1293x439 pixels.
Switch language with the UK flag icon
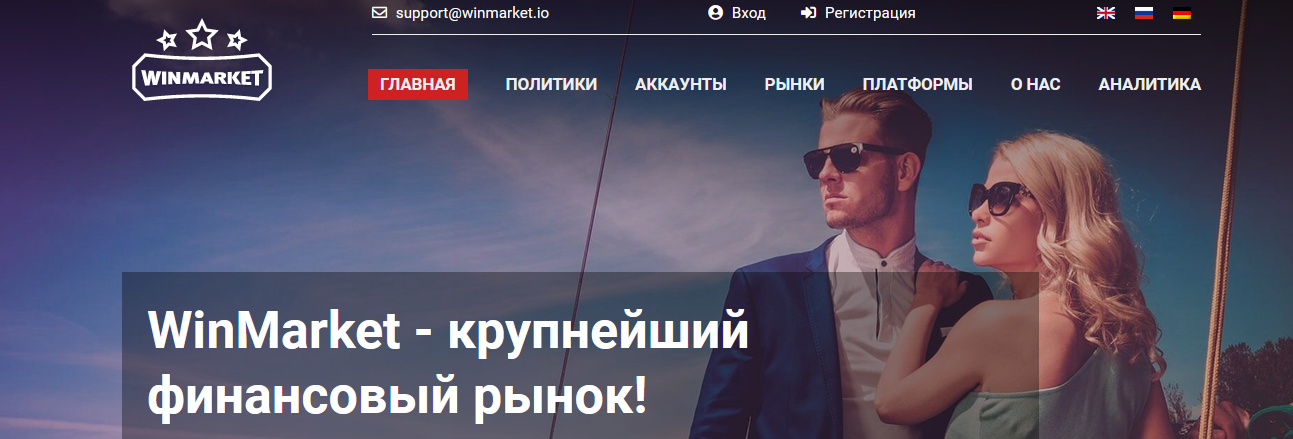pos(1106,13)
